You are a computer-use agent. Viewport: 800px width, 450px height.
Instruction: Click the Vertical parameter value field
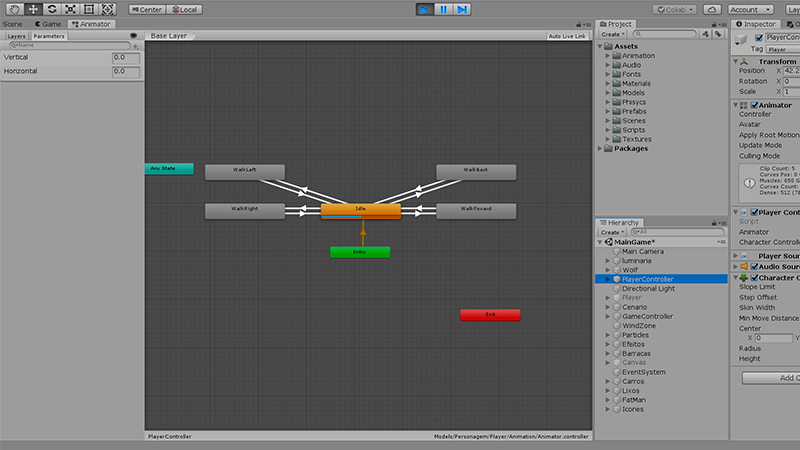click(126, 58)
